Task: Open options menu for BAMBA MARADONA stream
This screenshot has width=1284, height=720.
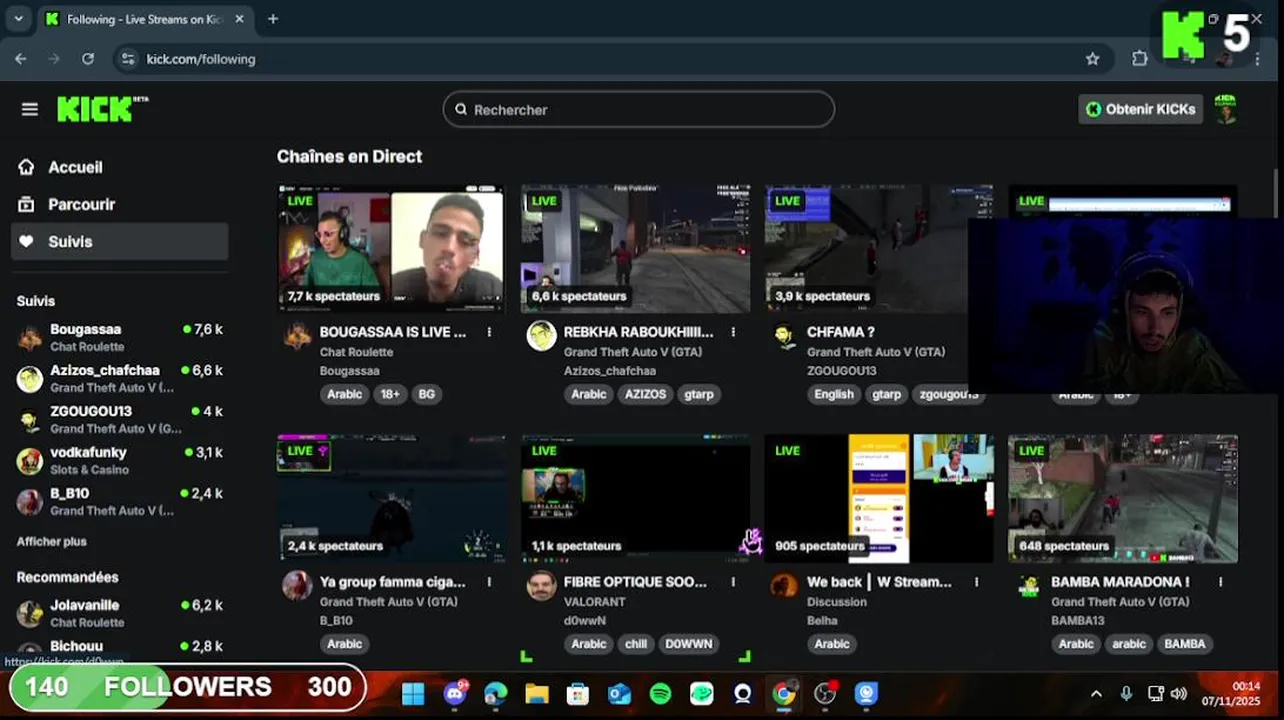Action: [1221, 582]
